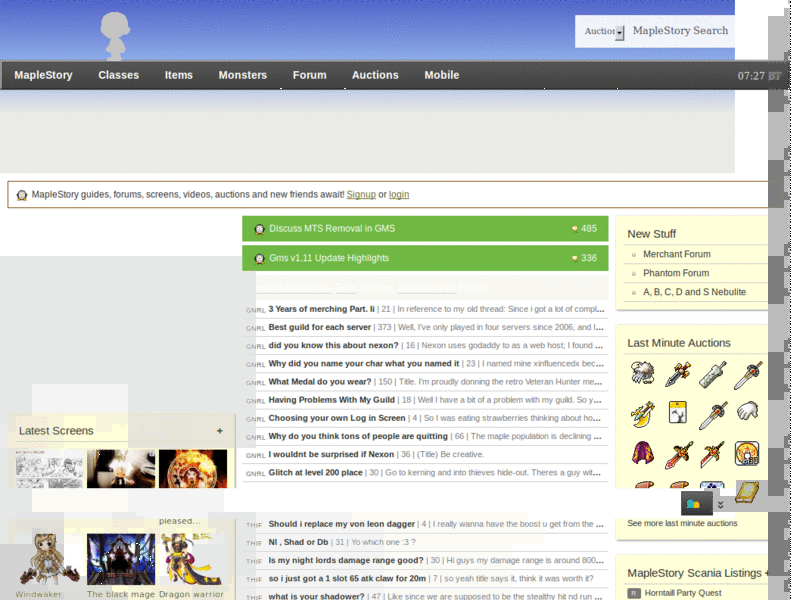Image resolution: width=800 pixels, height=600 pixels.
Task: Click the MapleStory Search input field
Action: click(681, 31)
